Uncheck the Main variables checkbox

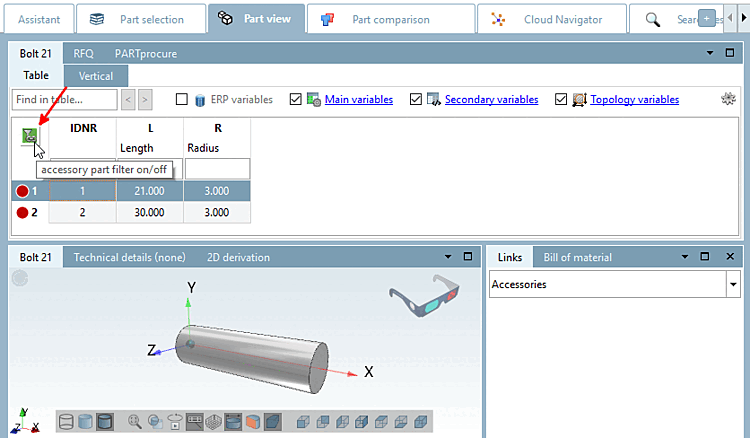point(296,99)
